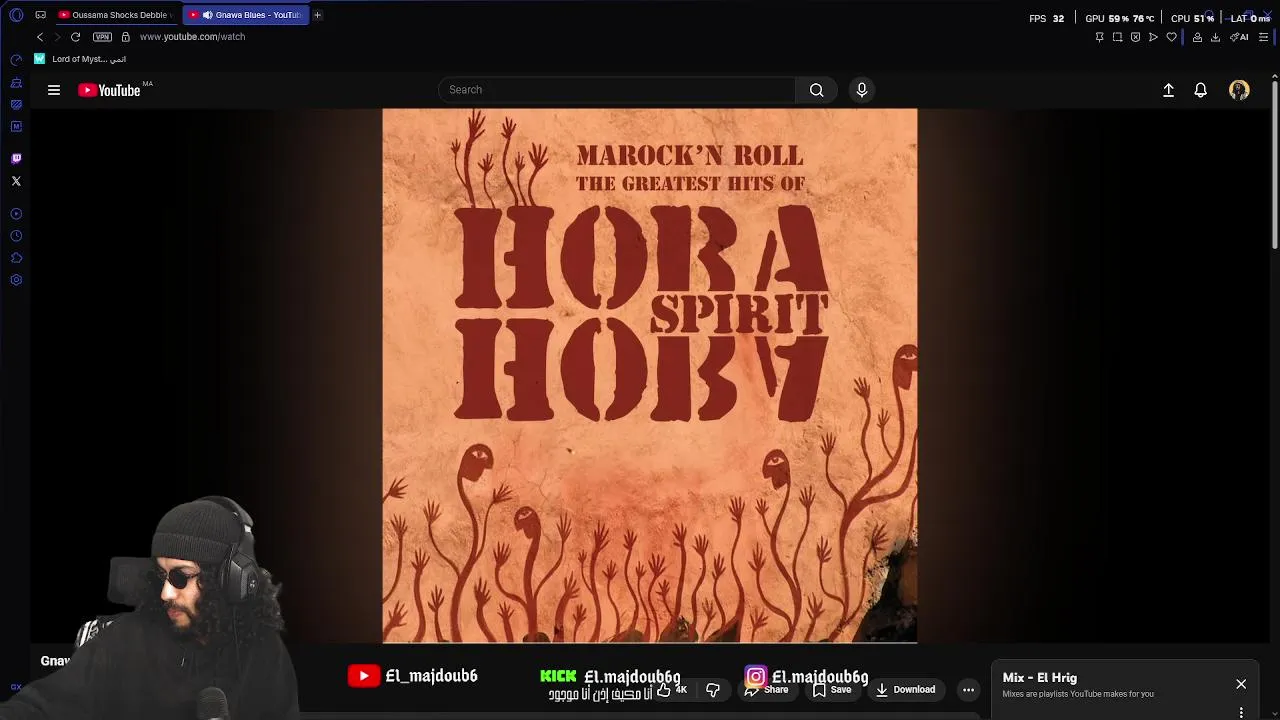1280x720 pixels.
Task: Save video to playlist
Action: (832, 690)
